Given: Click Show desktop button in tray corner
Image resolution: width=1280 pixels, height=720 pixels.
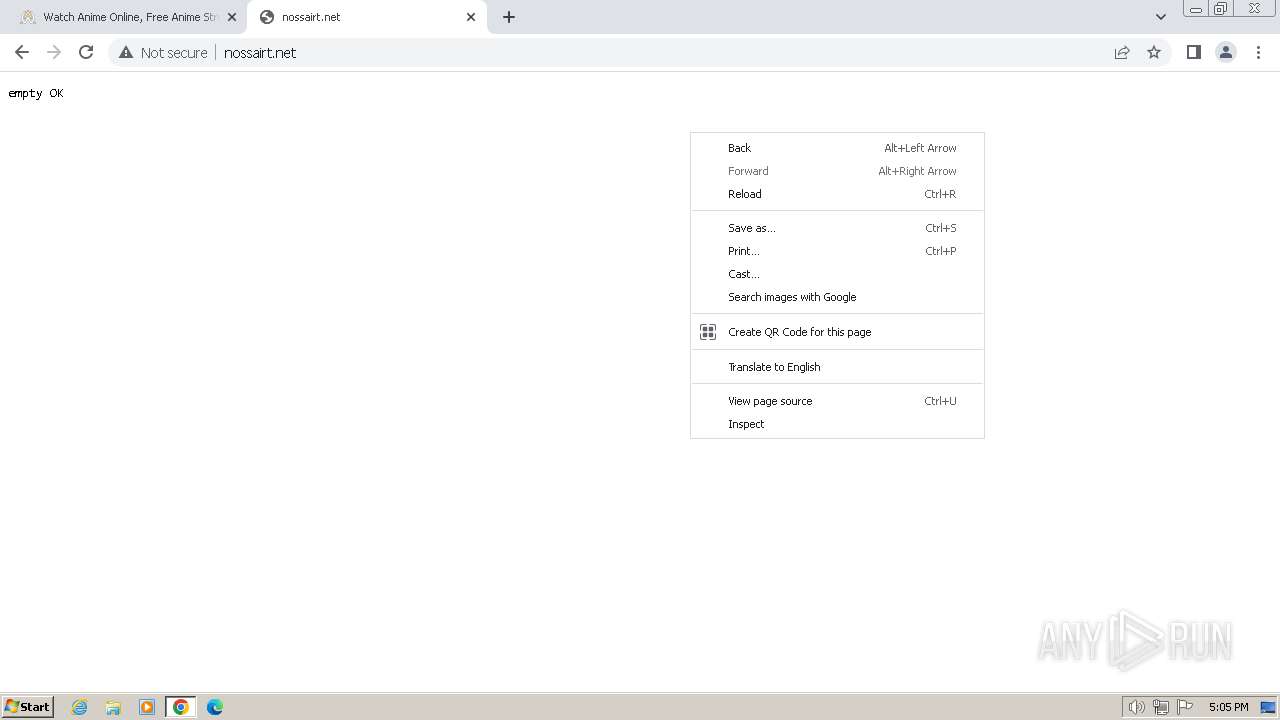Looking at the screenshot, I should click(x=1268, y=707).
